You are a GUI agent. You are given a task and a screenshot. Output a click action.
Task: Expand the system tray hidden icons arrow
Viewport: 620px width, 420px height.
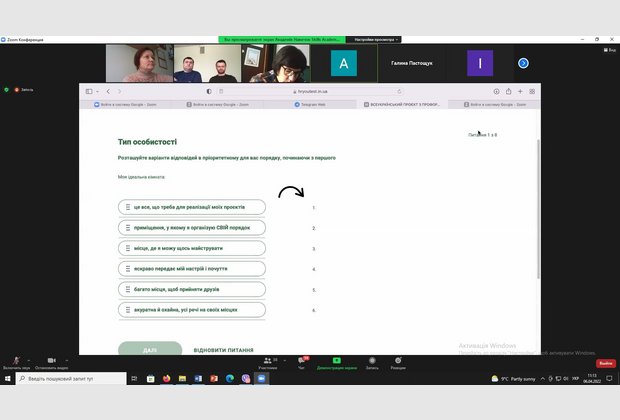pos(542,379)
